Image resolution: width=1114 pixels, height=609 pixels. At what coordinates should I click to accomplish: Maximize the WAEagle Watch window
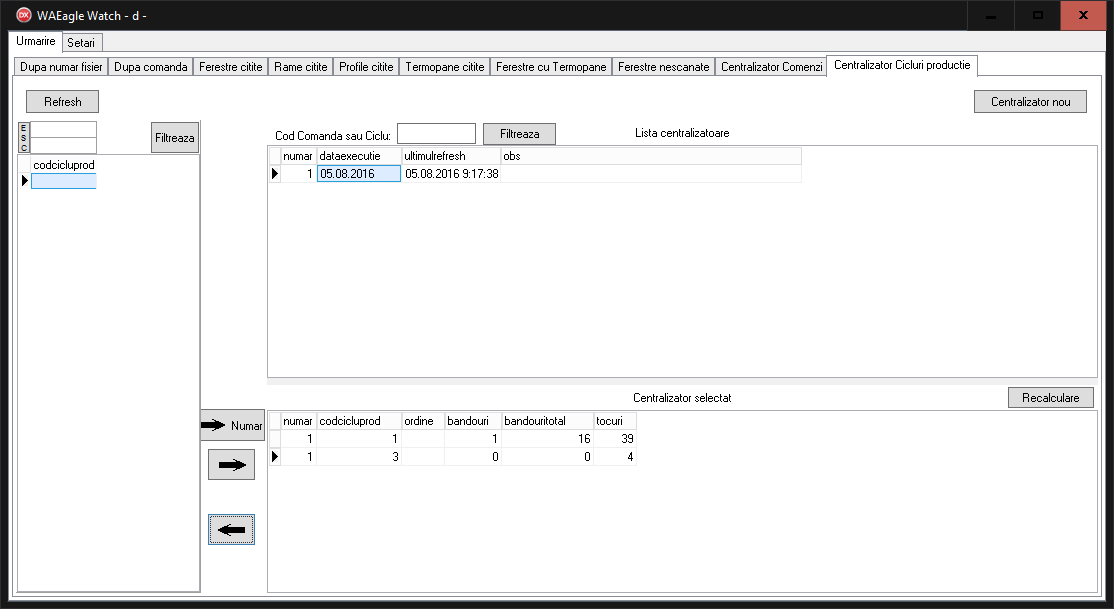pos(1037,15)
